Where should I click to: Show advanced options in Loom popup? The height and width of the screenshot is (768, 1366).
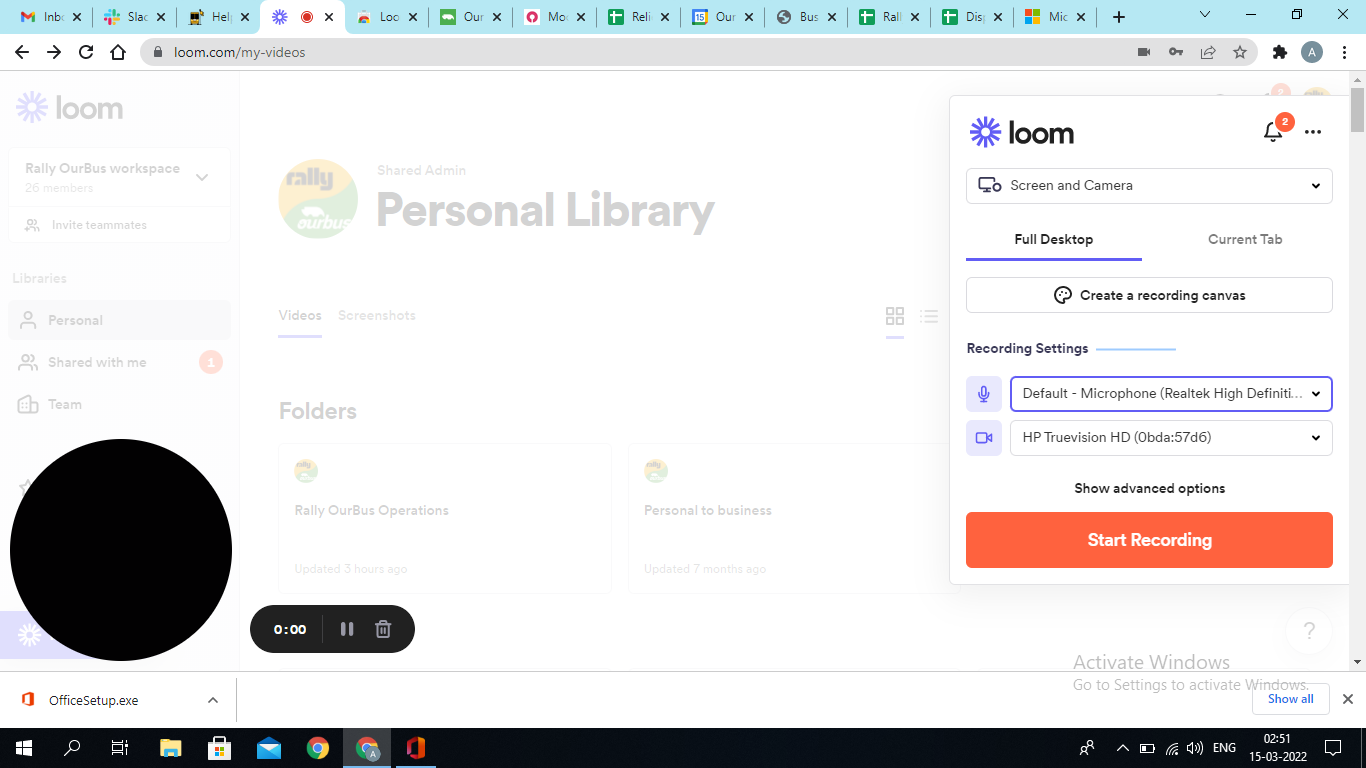[1149, 488]
